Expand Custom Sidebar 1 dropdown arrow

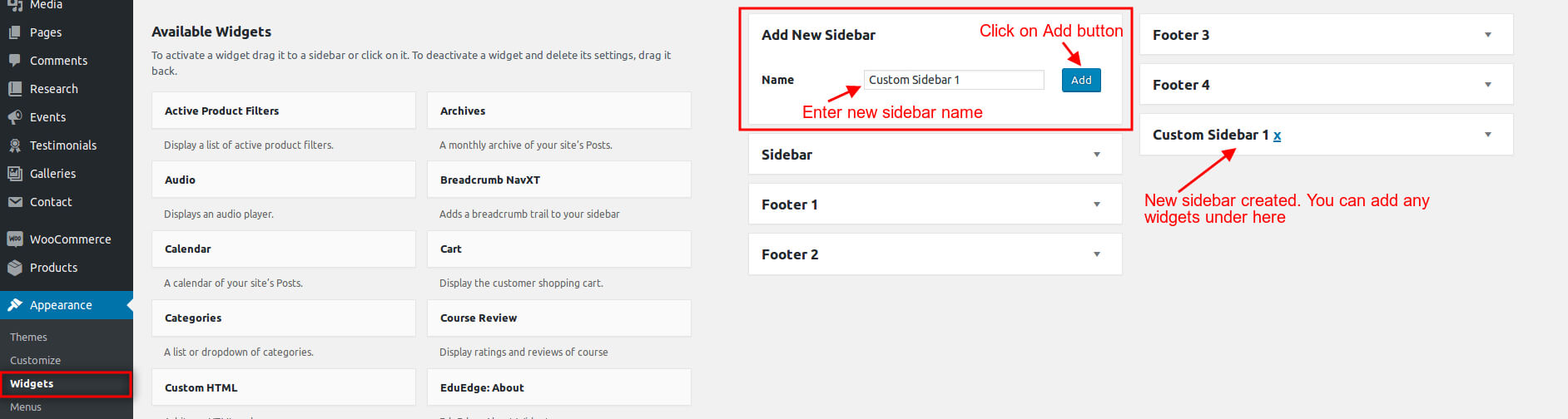(1488, 135)
